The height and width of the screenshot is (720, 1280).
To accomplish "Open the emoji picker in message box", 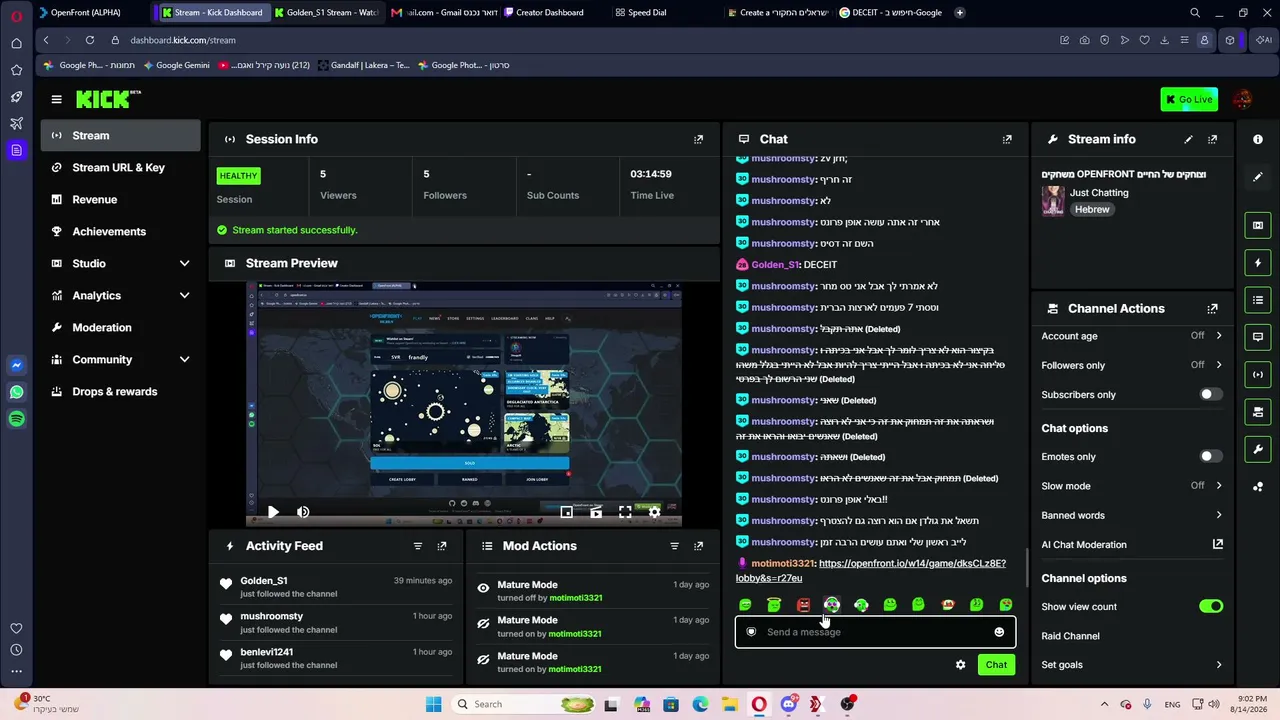I will coord(999,632).
